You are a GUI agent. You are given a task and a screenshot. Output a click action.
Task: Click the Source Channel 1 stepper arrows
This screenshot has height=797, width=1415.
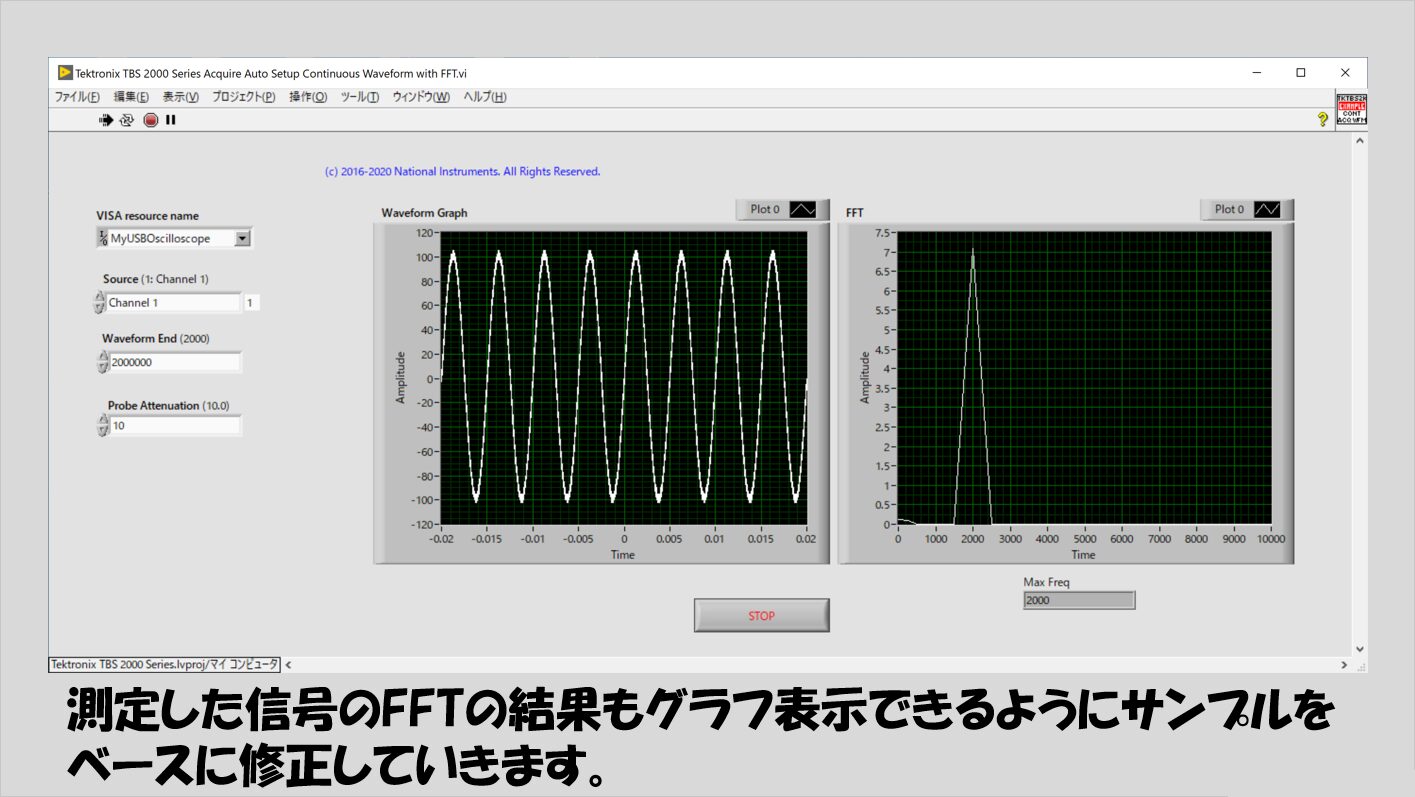[x=99, y=302]
